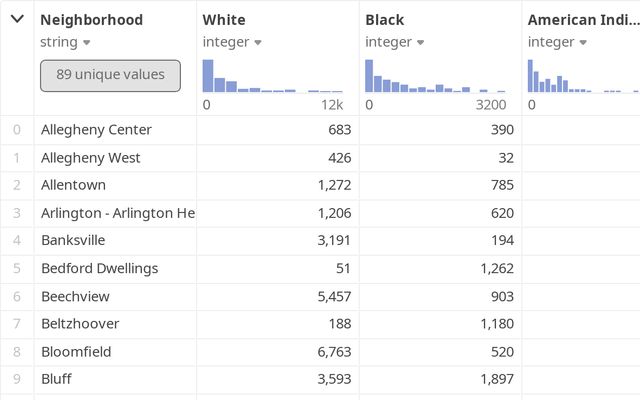Open the Black integer type dropdown
This screenshot has height=400, width=640.
[420, 42]
